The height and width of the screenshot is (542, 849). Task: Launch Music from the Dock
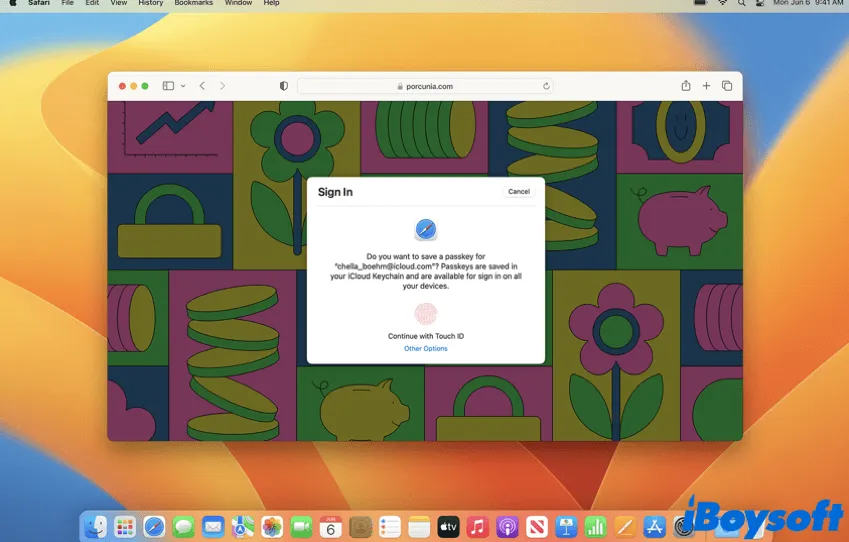pos(477,526)
